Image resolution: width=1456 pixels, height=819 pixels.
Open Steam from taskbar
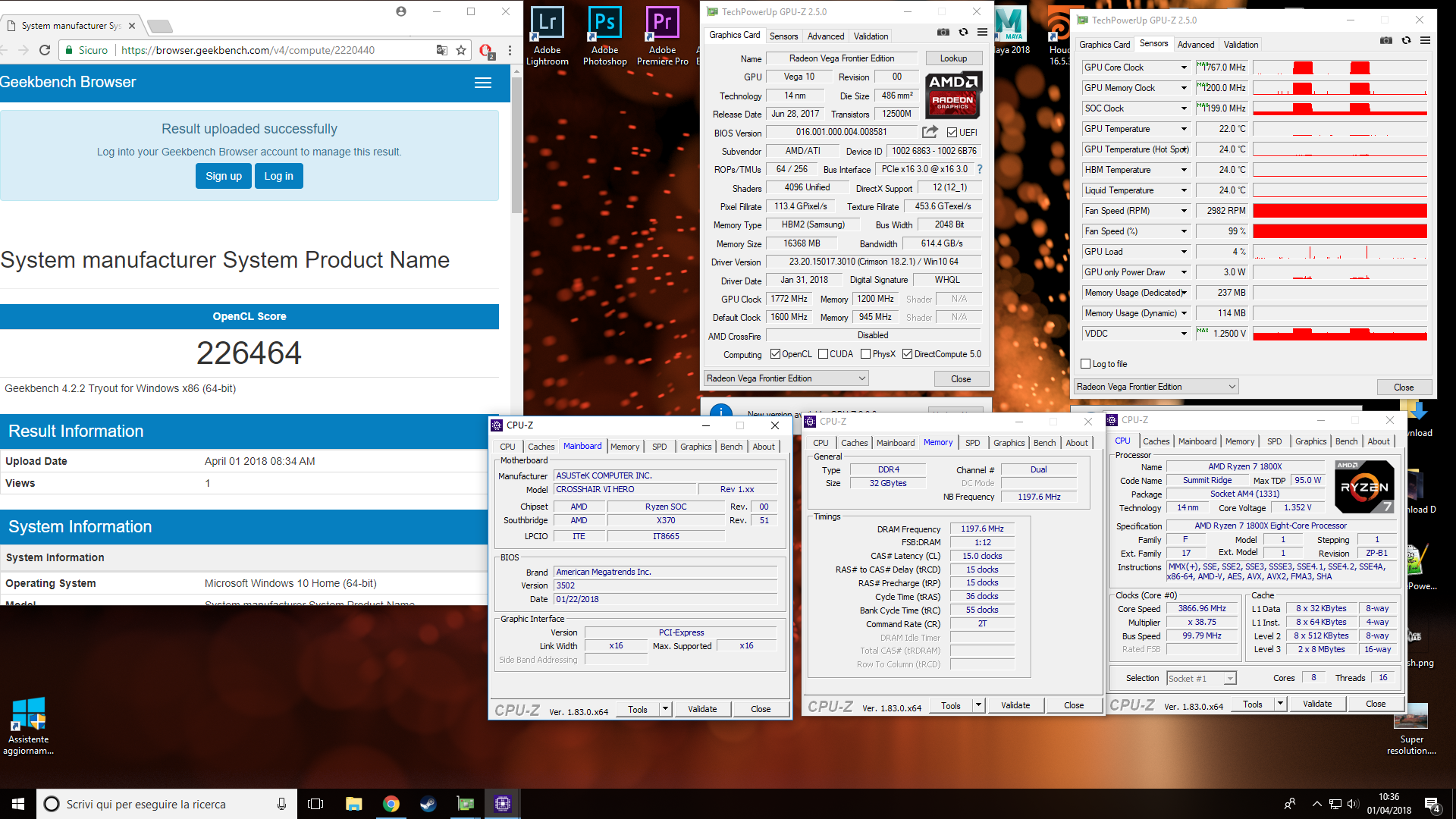pos(428,804)
